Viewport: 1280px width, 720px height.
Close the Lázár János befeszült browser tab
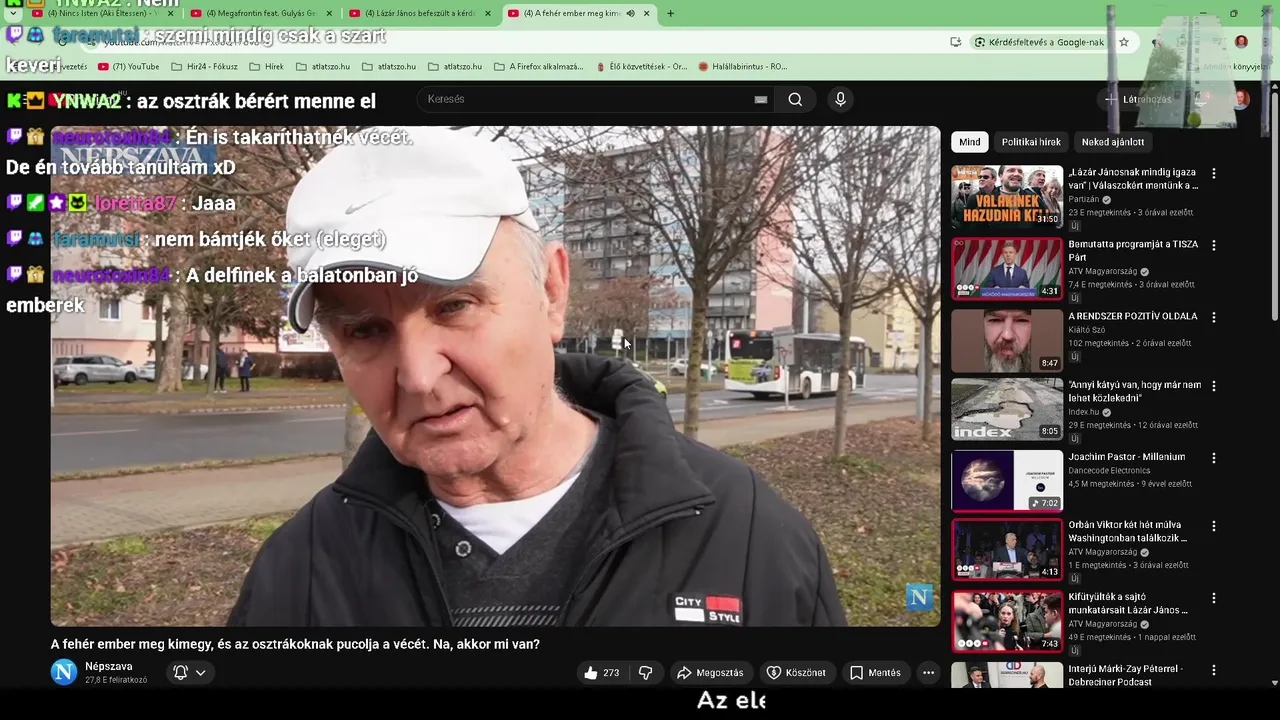[488, 14]
